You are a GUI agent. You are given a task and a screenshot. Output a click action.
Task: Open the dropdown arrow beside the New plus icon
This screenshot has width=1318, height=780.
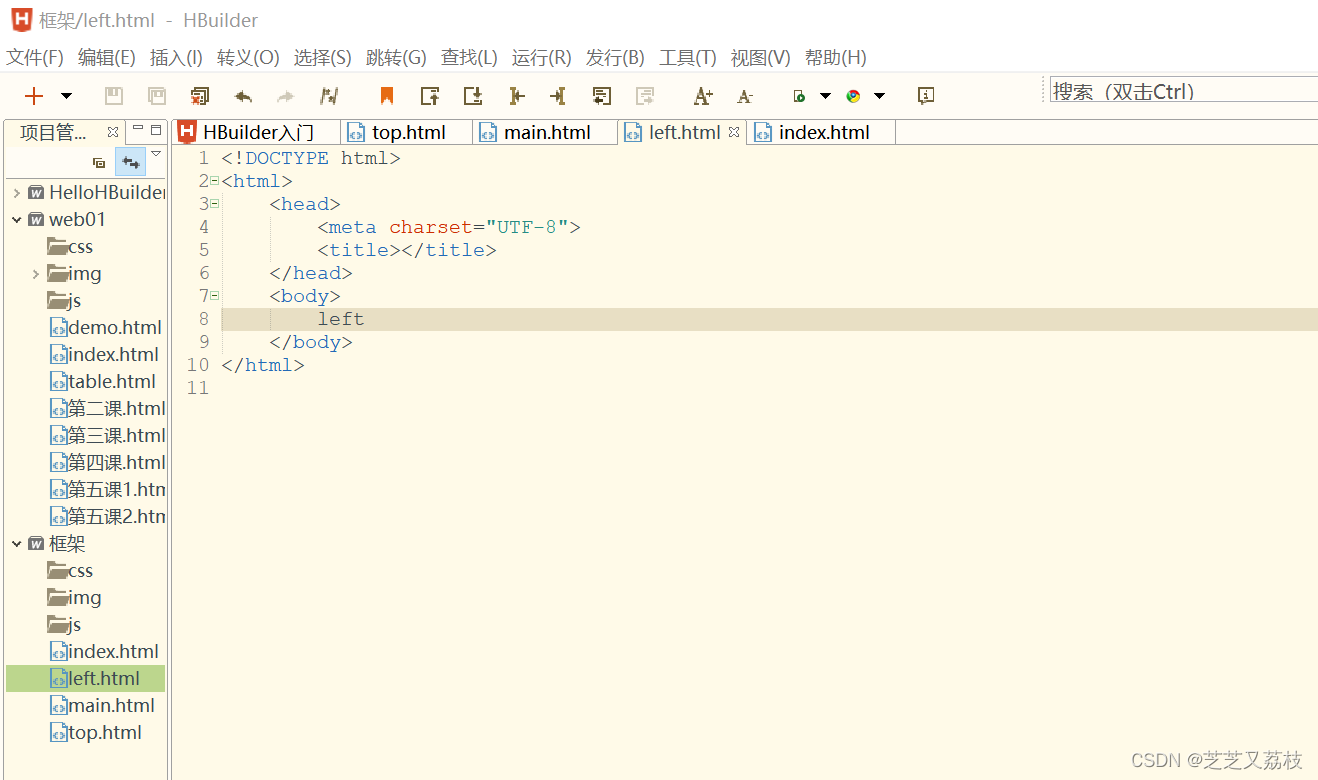(x=66, y=96)
